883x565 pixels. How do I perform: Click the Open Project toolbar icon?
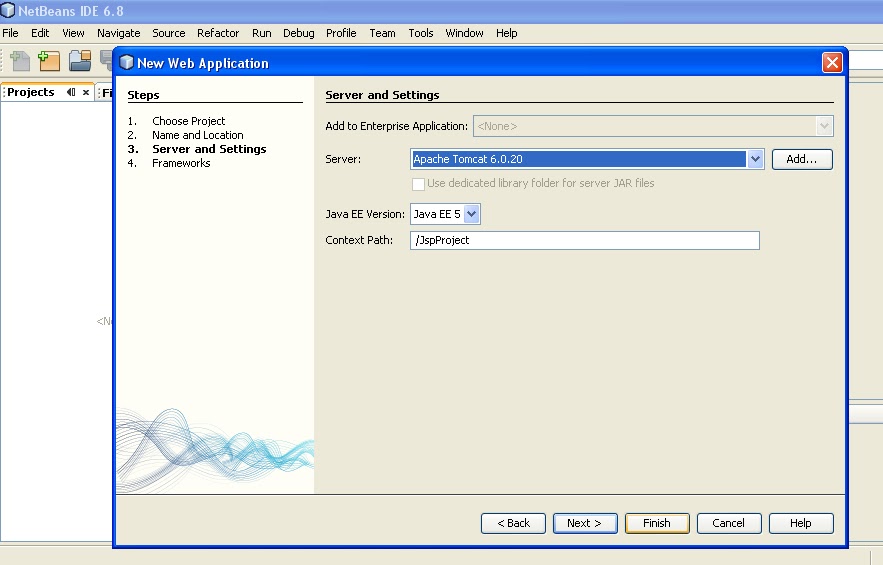(x=80, y=60)
